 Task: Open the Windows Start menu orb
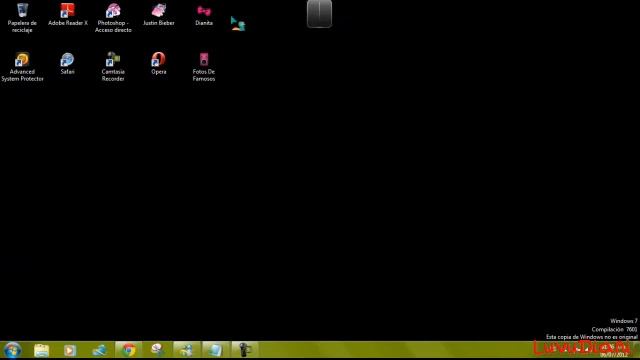coord(12,350)
